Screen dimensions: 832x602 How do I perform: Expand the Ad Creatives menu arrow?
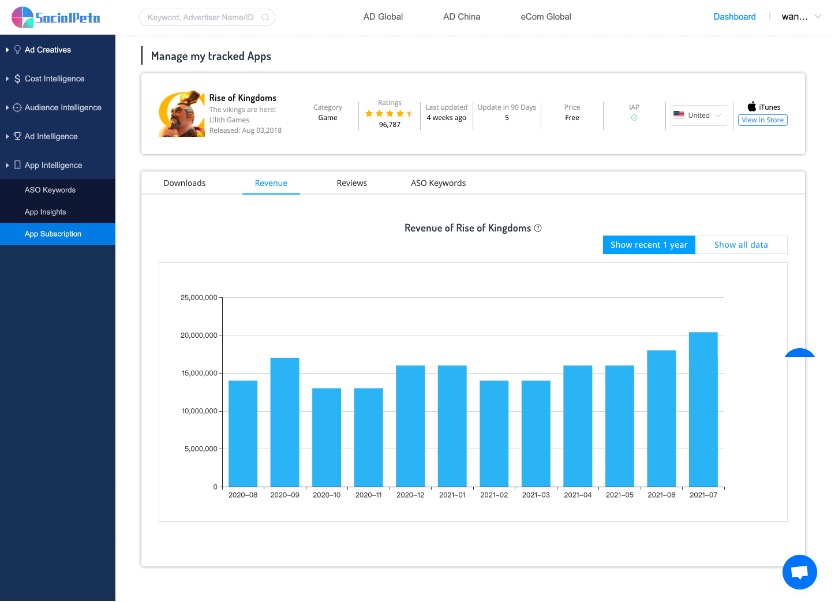pos(7,50)
